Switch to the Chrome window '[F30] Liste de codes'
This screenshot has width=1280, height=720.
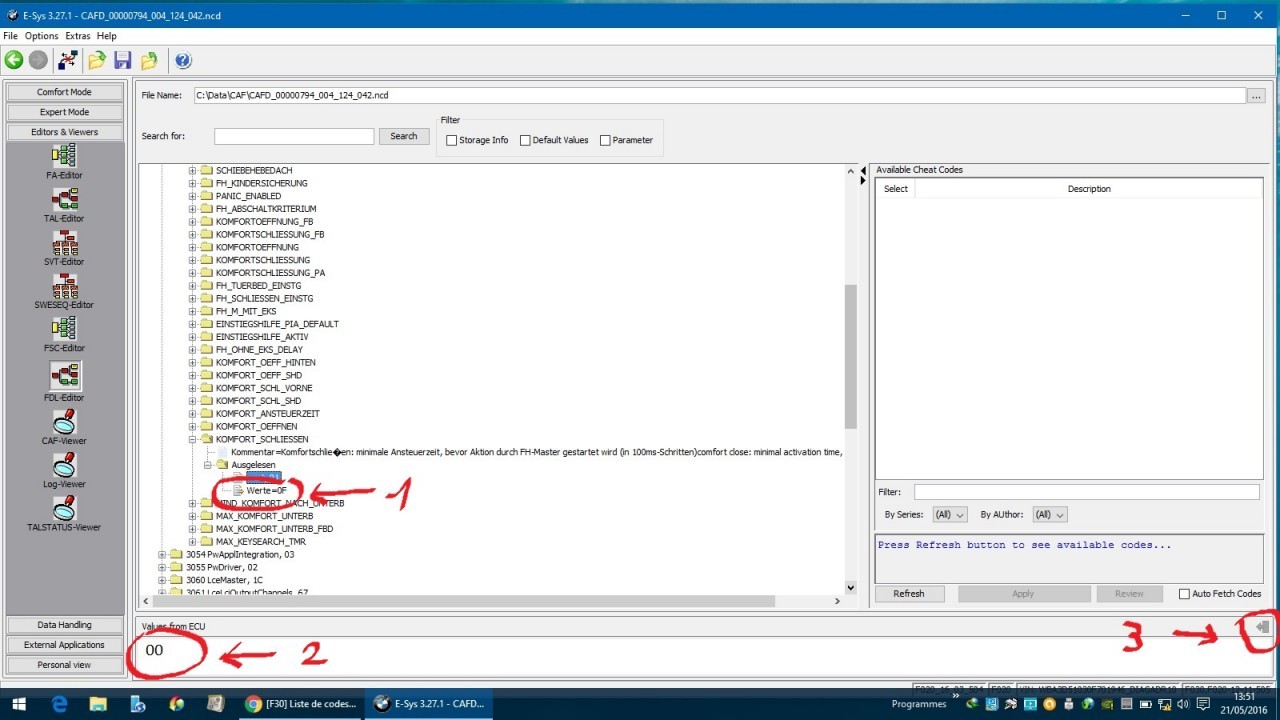[302, 704]
